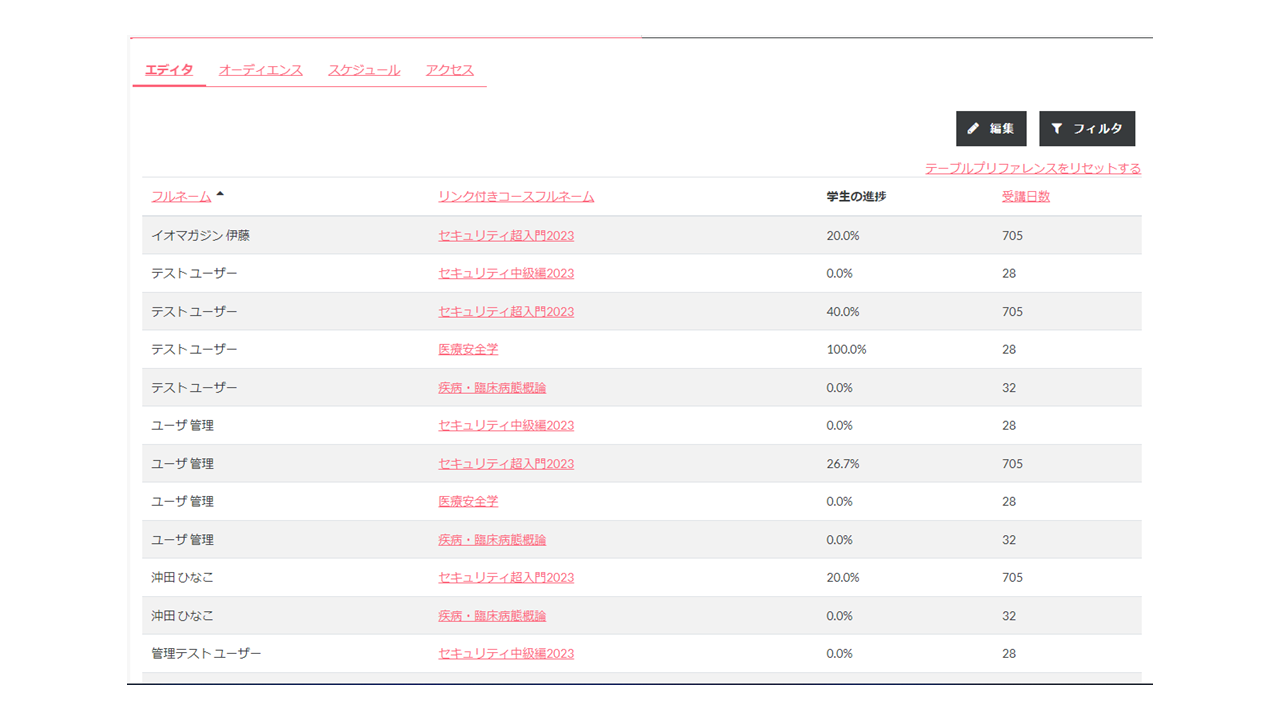Open 疾病・臨床病態概論 link for ユーザ 管理
This screenshot has width=1280, height=720.
pyautogui.click(x=492, y=540)
